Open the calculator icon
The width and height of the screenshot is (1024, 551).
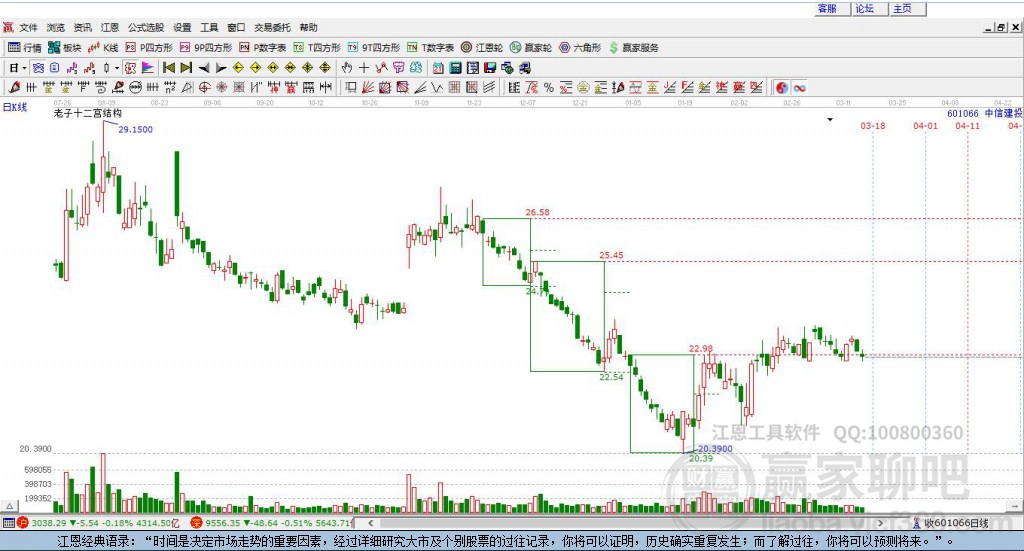[456, 68]
